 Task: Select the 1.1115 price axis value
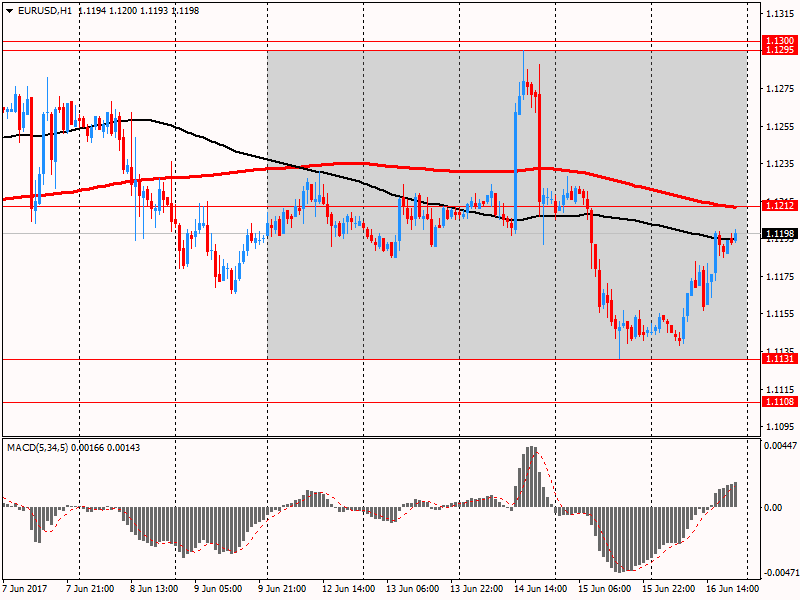point(780,389)
